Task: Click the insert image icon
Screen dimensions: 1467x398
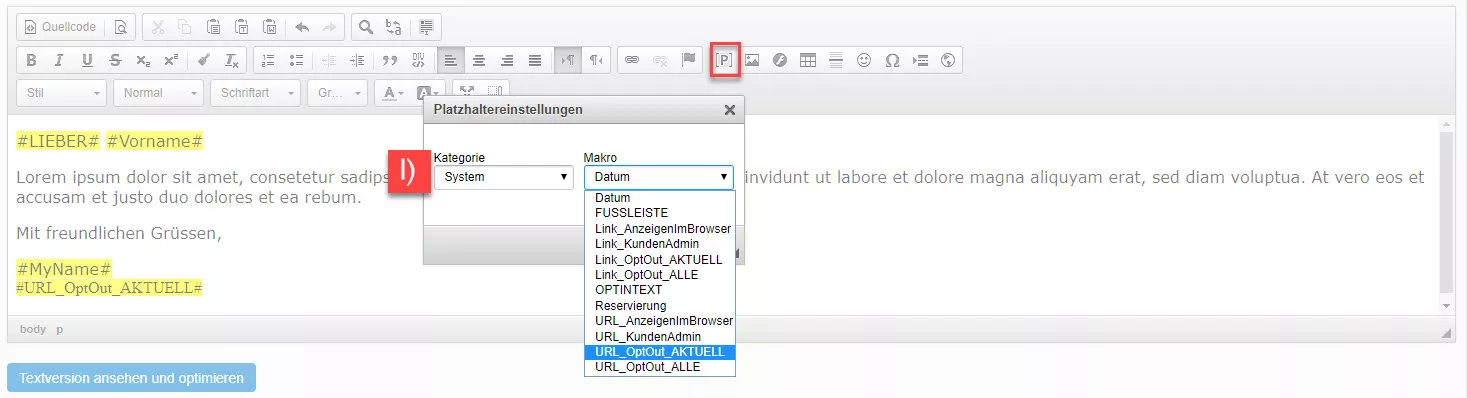Action: tap(752, 60)
